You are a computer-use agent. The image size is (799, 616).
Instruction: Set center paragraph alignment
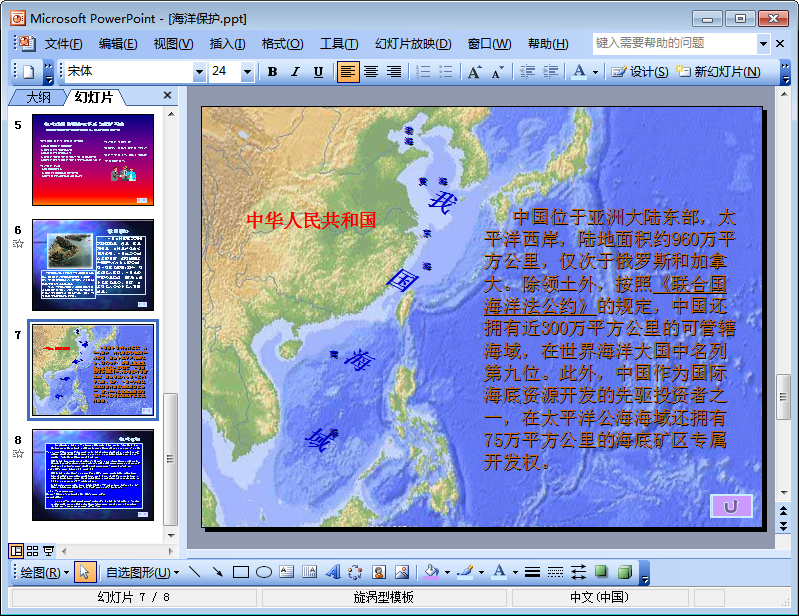click(x=371, y=72)
